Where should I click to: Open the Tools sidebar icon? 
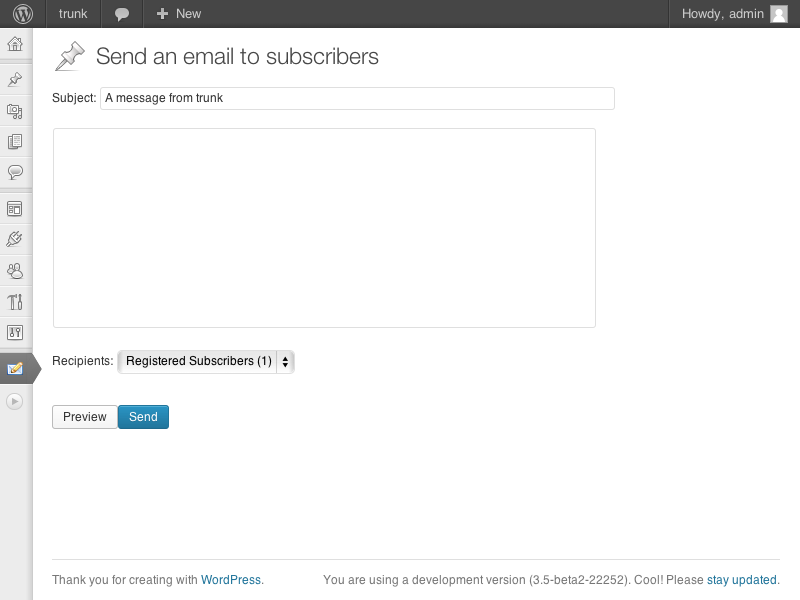pyautogui.click(x=15, y=302)
